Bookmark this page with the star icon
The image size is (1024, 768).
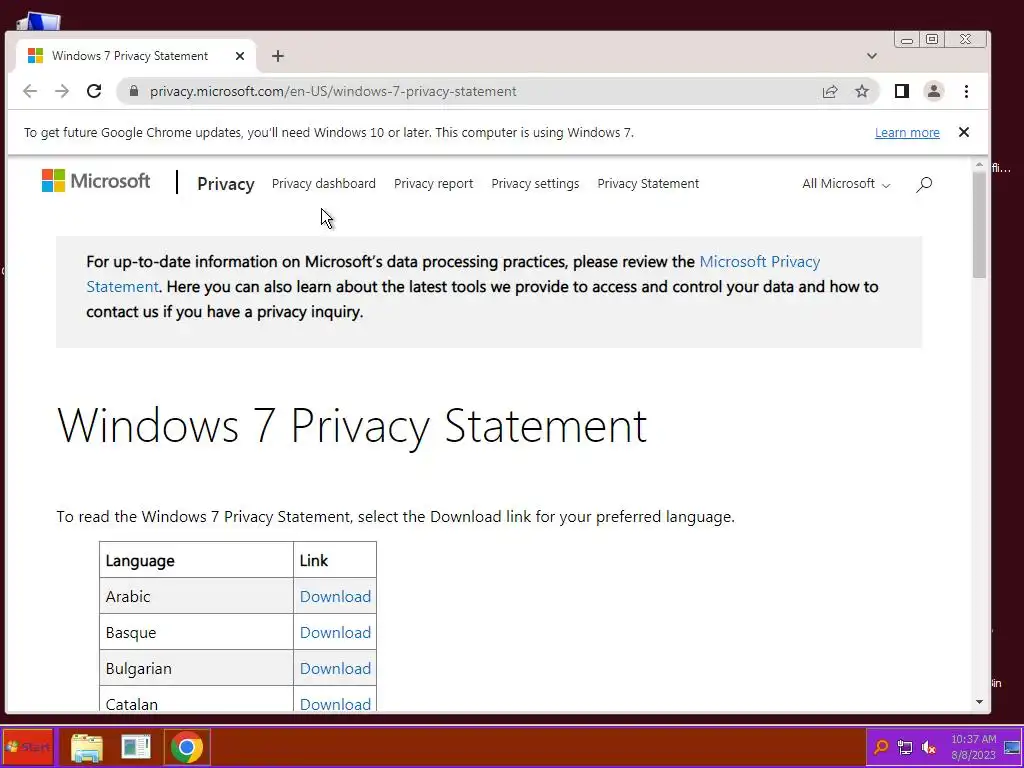862,91
